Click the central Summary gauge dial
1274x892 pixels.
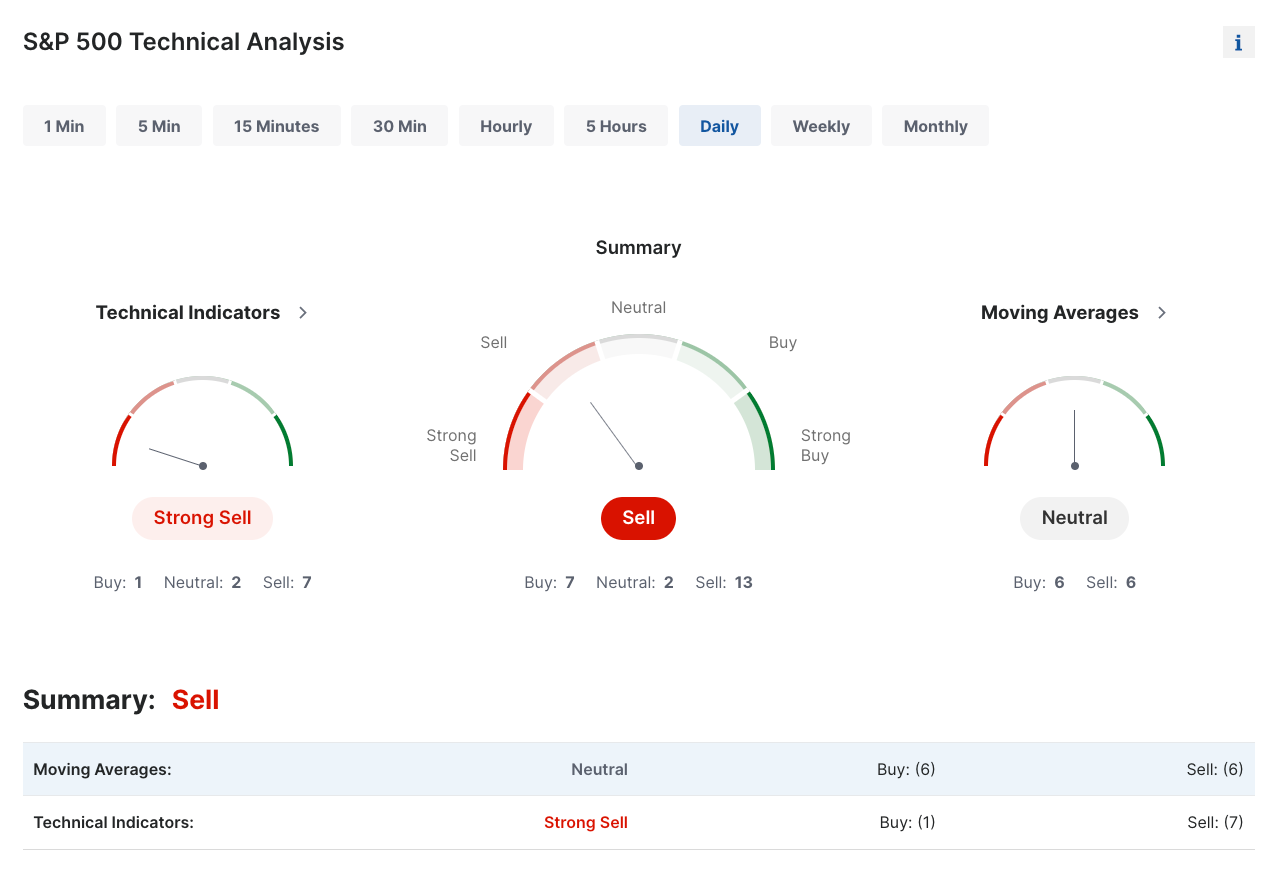[638, 403]
